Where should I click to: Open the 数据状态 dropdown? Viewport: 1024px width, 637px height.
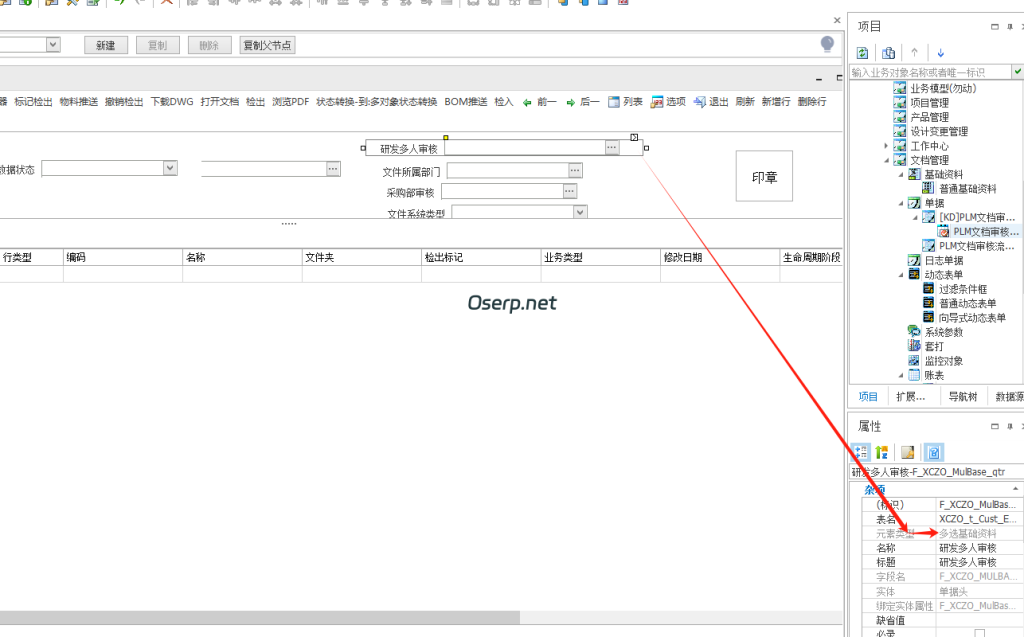coord(170,169)
